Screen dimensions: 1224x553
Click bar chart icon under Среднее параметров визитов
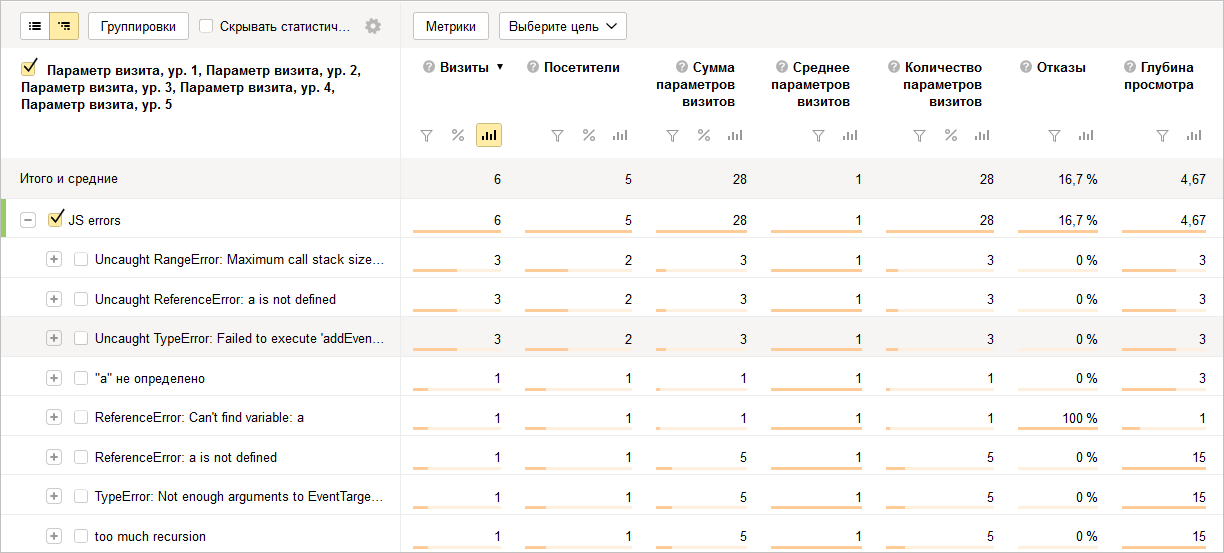pyautogui.click(x=850, y=135)
